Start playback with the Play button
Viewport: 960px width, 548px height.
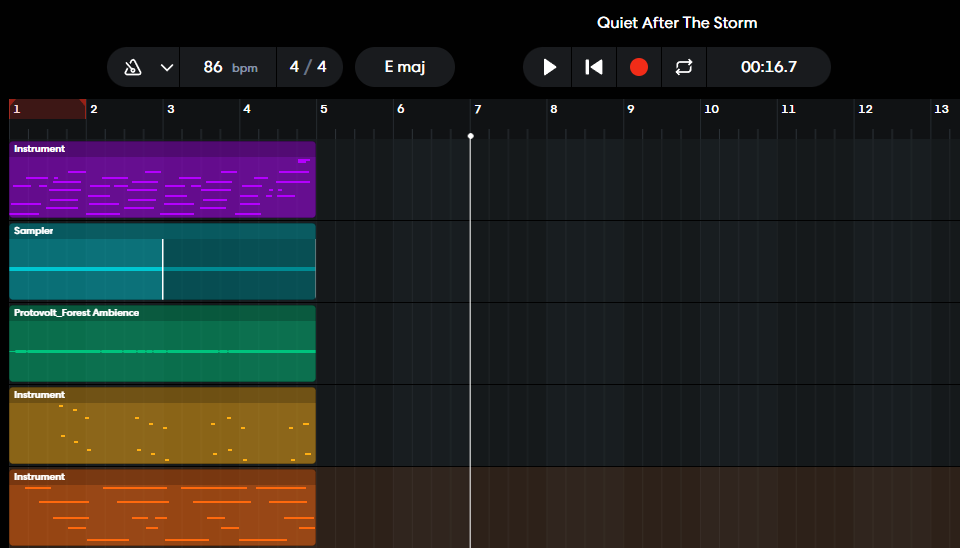pyautogui.click(x=549, y=67)
